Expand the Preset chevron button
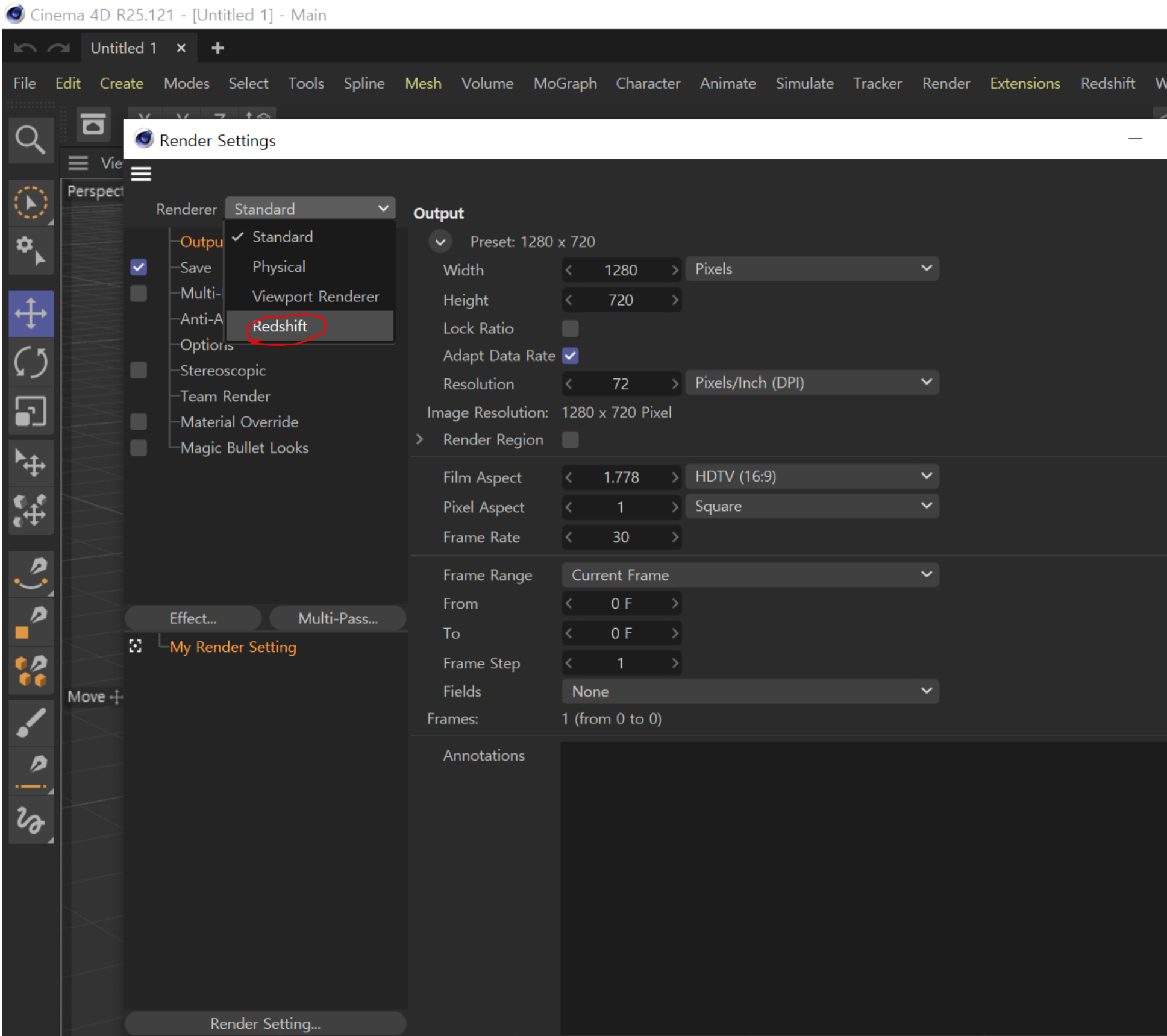This screenshot has width=1167, height=1036. tap(440, 242)
